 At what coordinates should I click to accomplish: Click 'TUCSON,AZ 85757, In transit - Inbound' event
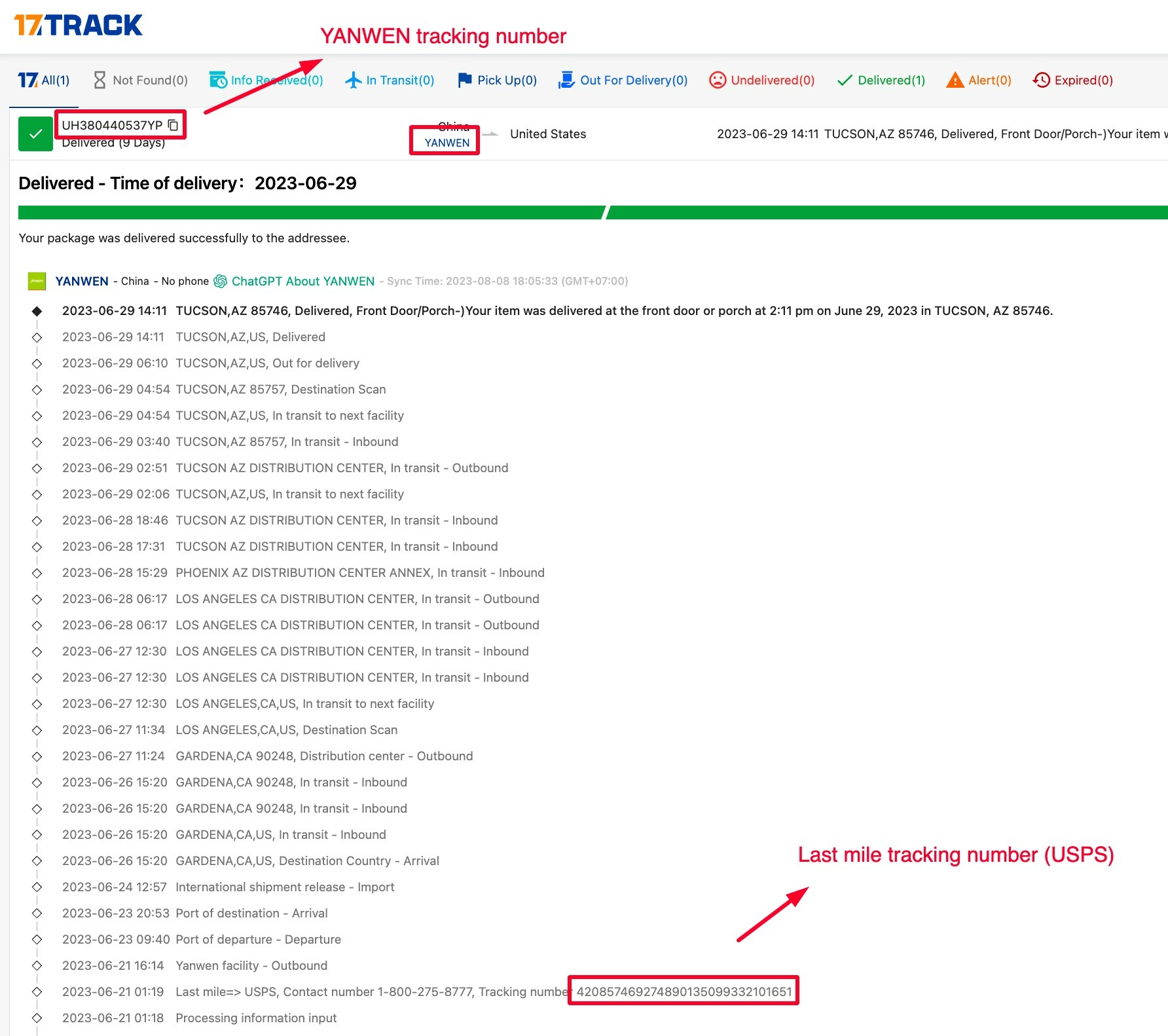[x=287, y=441]
